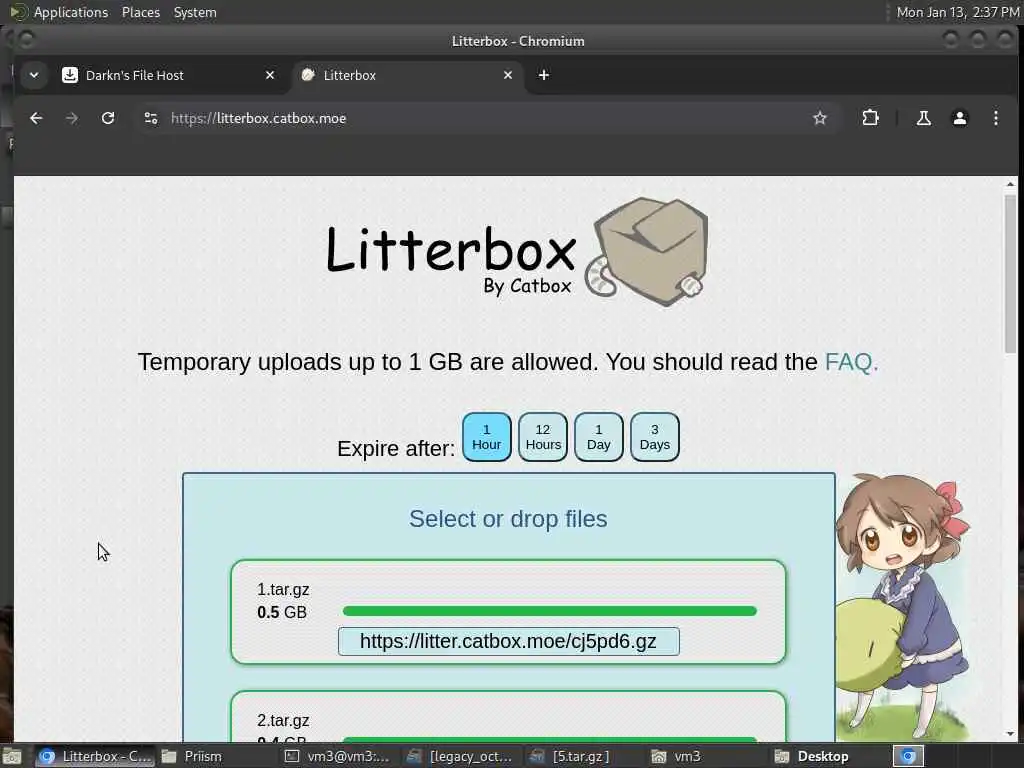Switch to legacy_oct taskbar window
Viewport: 1024px width, 768px height.
click(x=460, y=756)
